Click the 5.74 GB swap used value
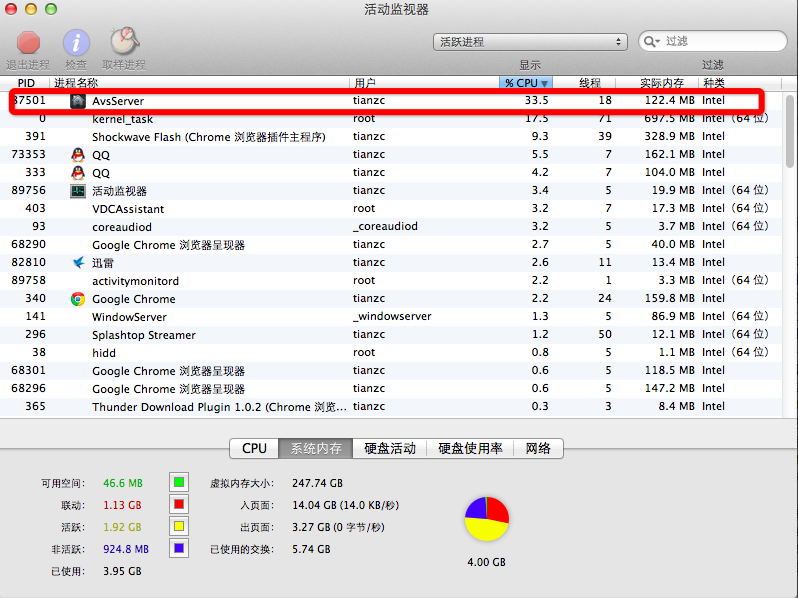 311,549
